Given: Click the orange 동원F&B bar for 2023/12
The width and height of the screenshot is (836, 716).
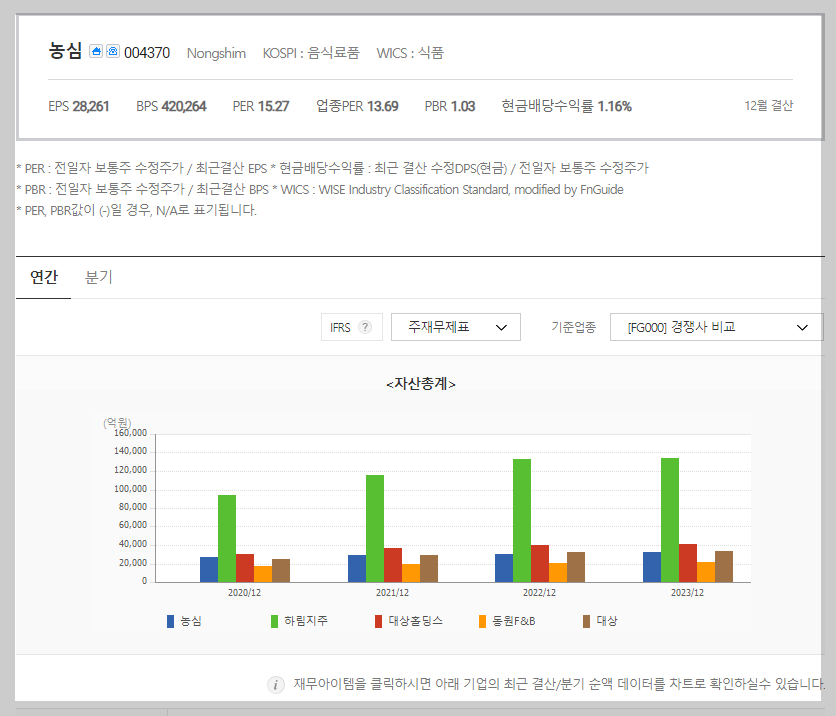Looking at the screenshot, I should tap(706, 572).
